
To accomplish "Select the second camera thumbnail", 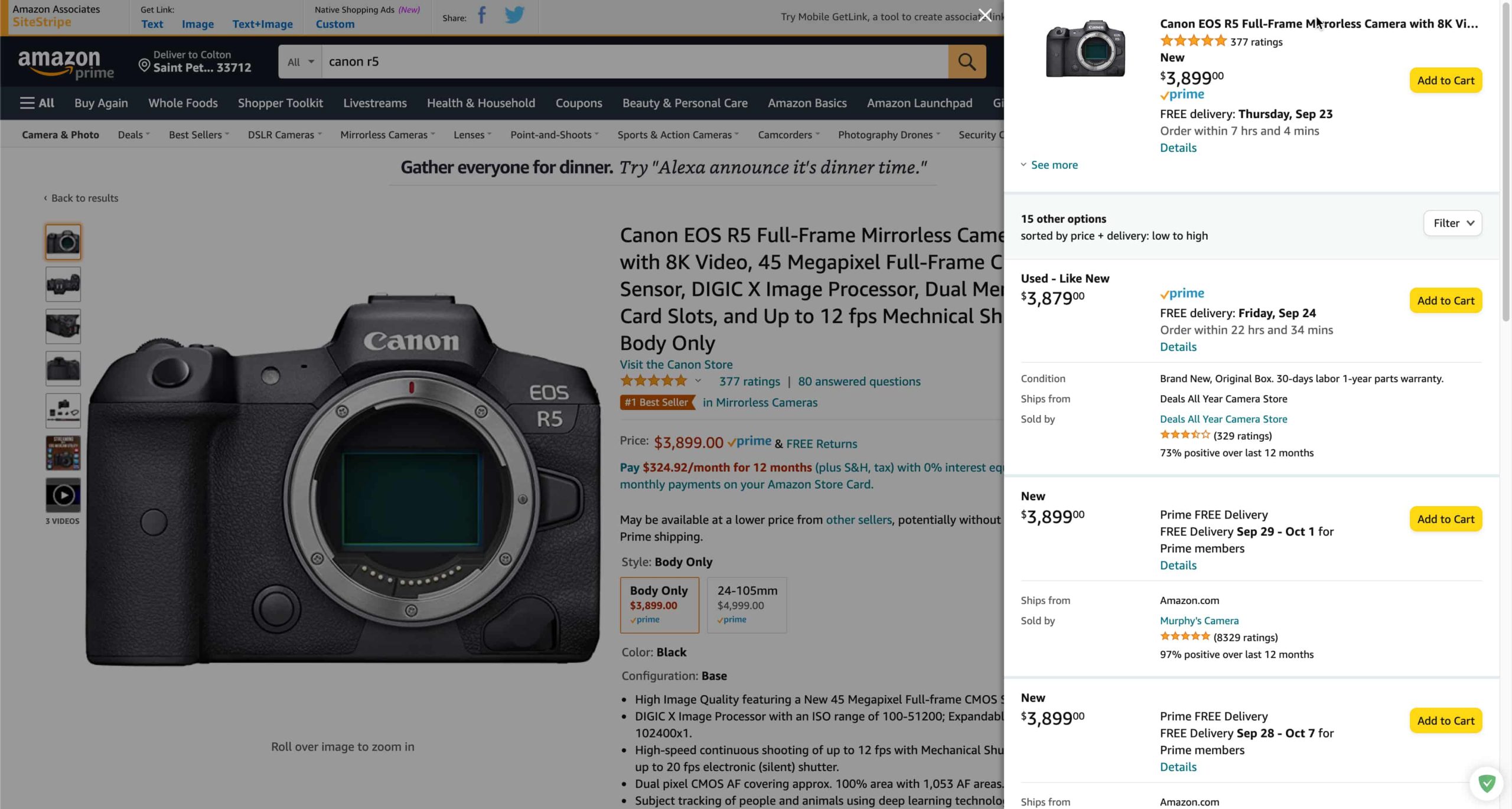I will pos(63,284).
